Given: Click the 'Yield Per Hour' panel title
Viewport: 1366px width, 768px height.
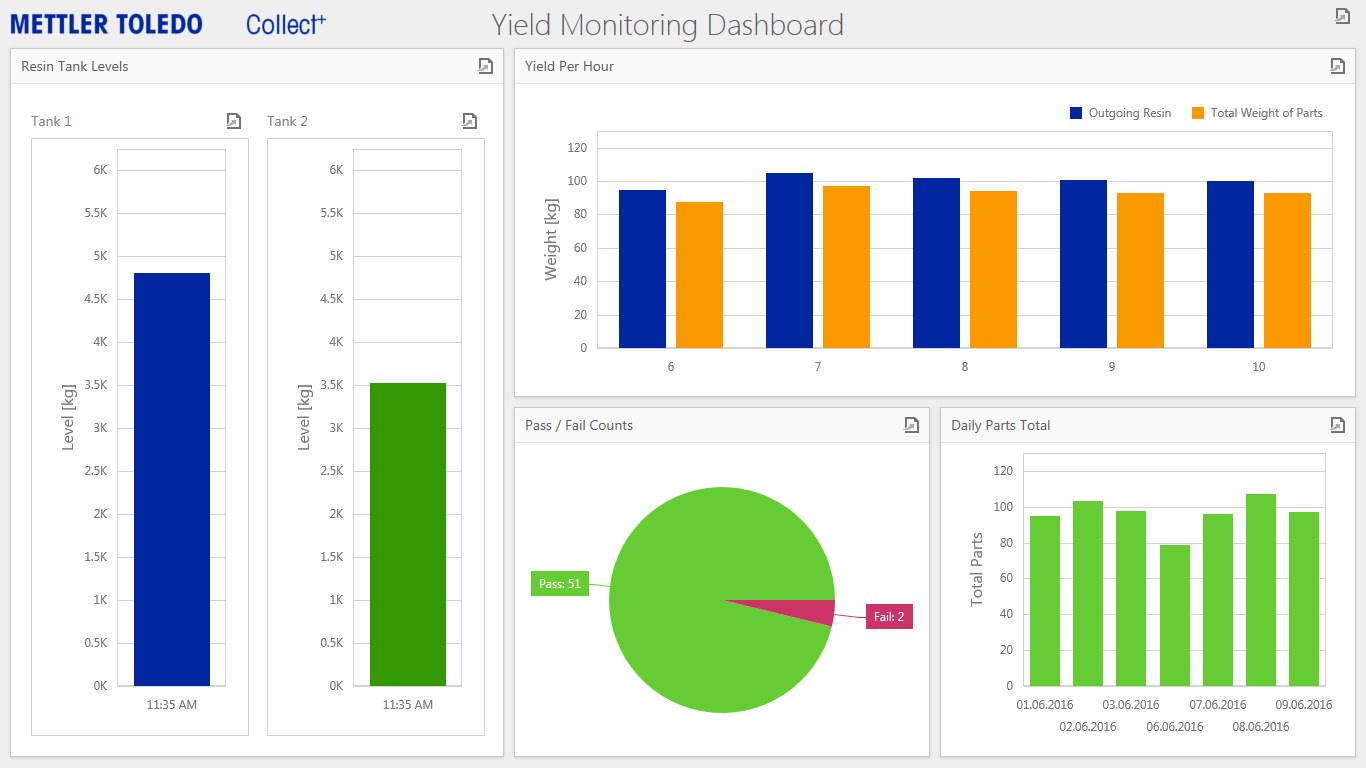Looking at the screenshot, I should point(570,66).
